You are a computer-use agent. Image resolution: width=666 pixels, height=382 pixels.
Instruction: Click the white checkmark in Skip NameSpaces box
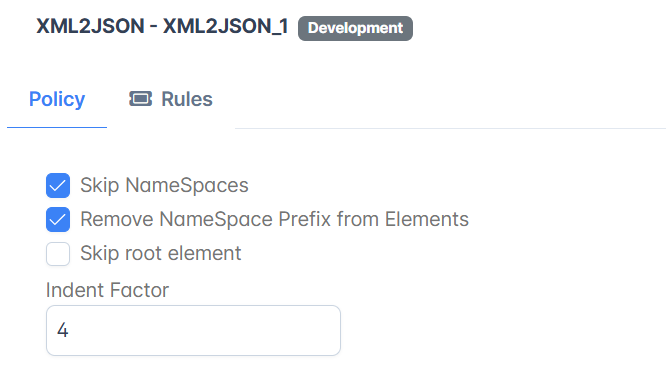pos(58,186)
